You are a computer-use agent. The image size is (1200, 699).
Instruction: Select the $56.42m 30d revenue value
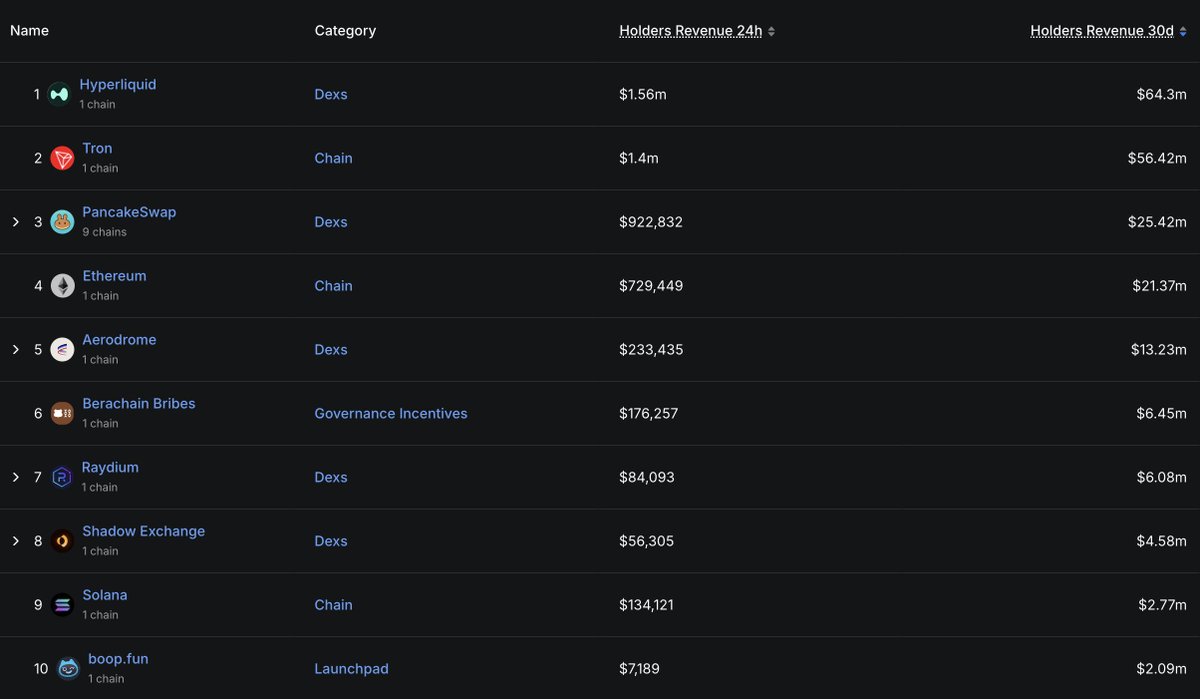click(x=1158, y=158)
